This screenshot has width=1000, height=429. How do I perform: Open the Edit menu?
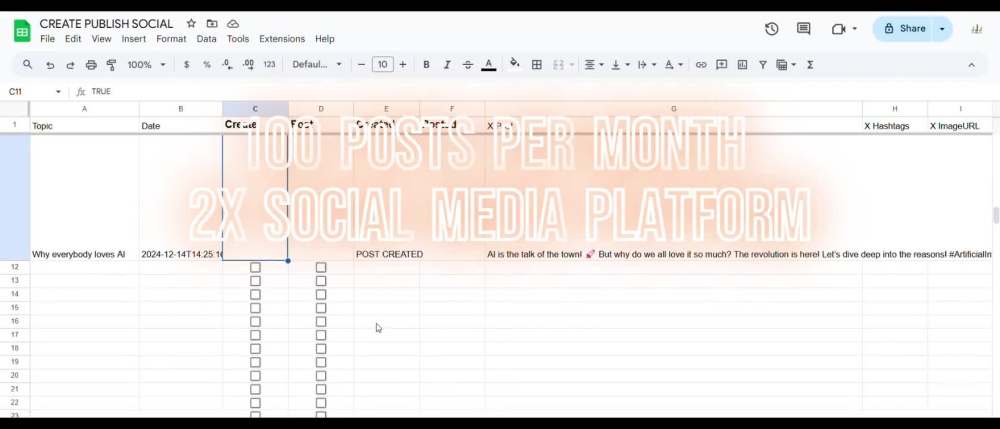point(73,39)
